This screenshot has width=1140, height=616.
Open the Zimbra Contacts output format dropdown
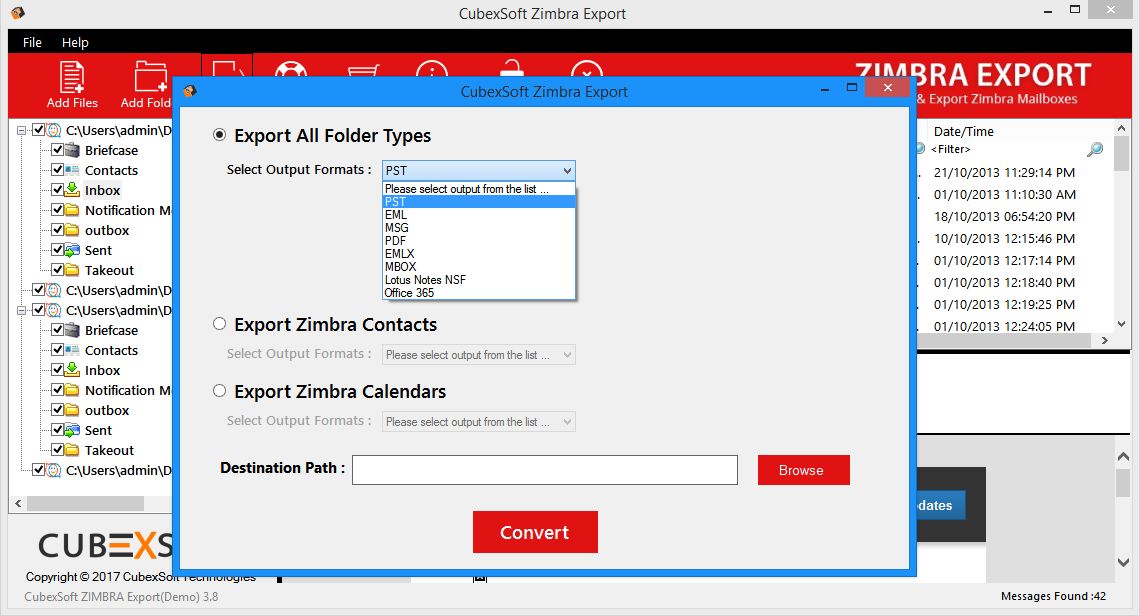478,355
